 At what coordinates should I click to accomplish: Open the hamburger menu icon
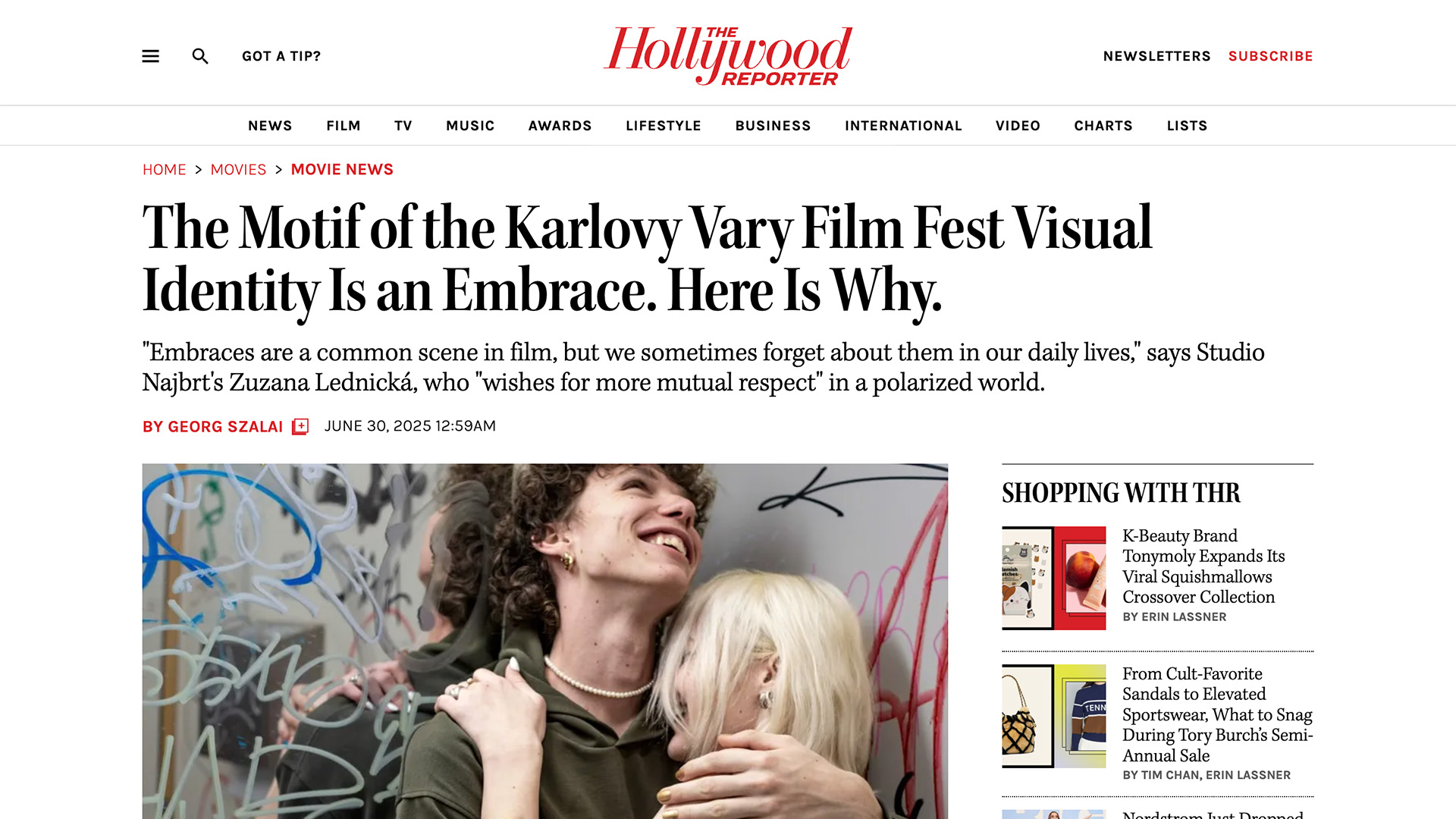click(150, 56)
